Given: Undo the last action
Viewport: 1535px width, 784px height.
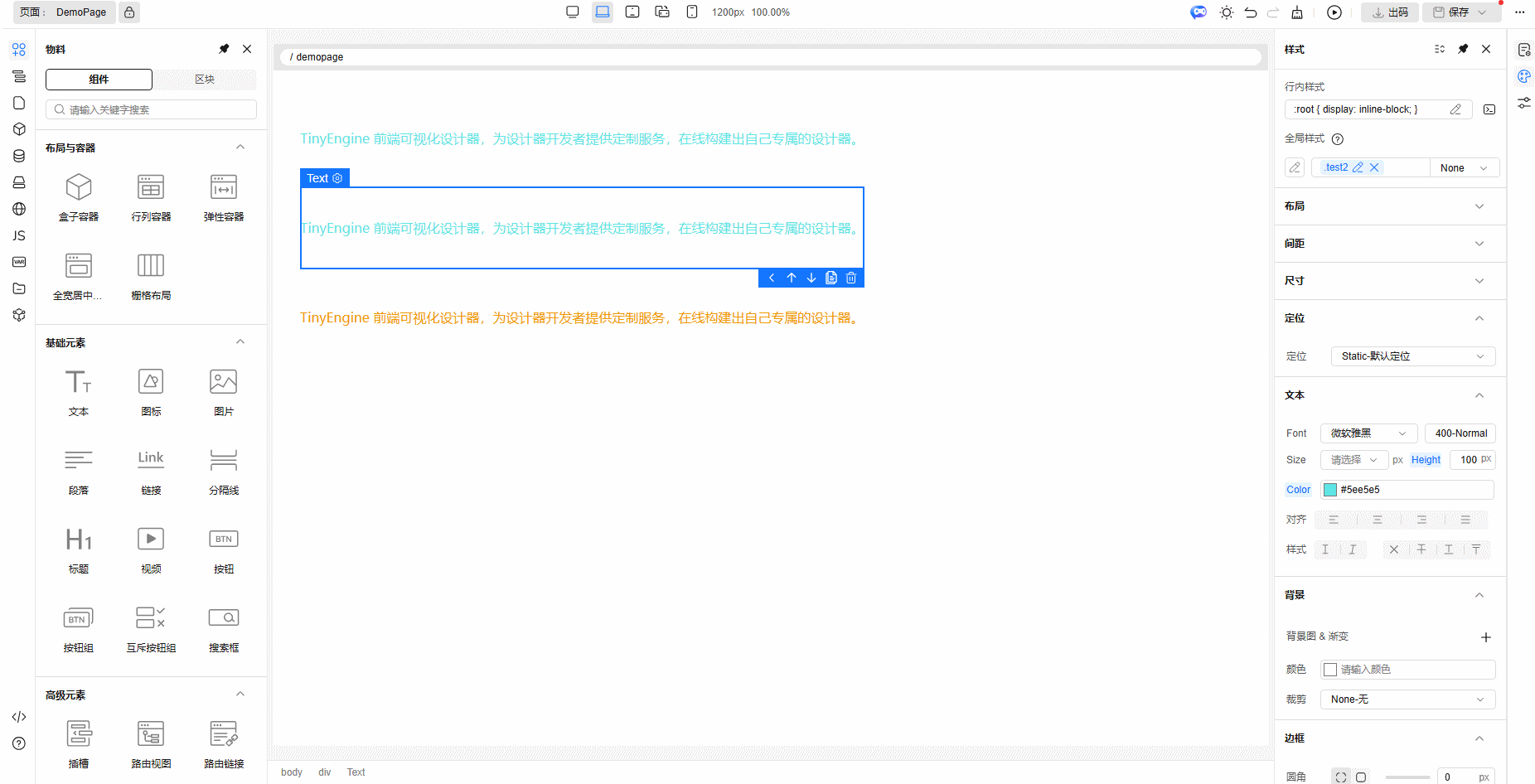Looking at the screenshot, I should [1251, 12].
